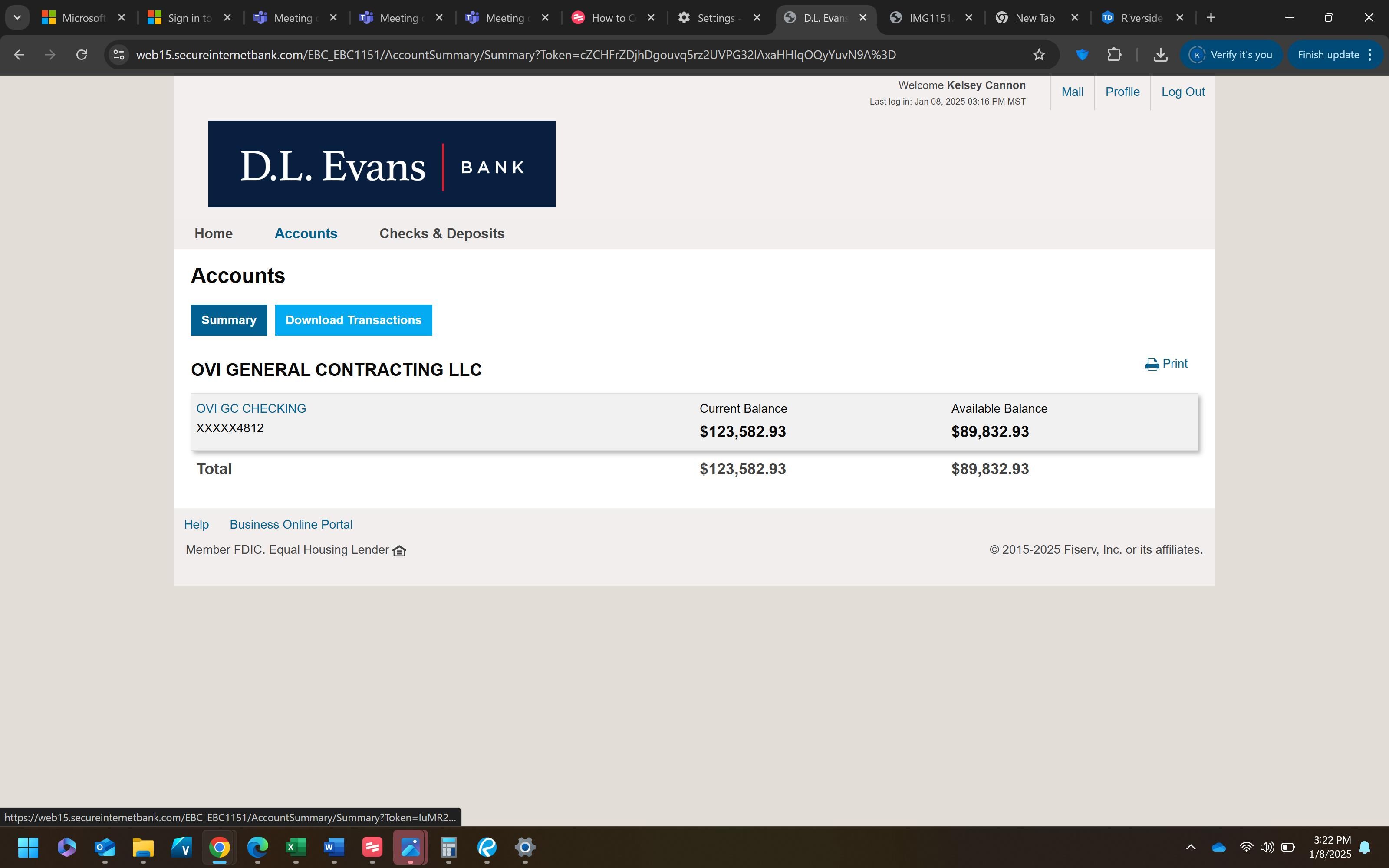Open Google Chrome from the taskbar
The height and width of the screenshot is (868, 1389).
tap(219, 847)
